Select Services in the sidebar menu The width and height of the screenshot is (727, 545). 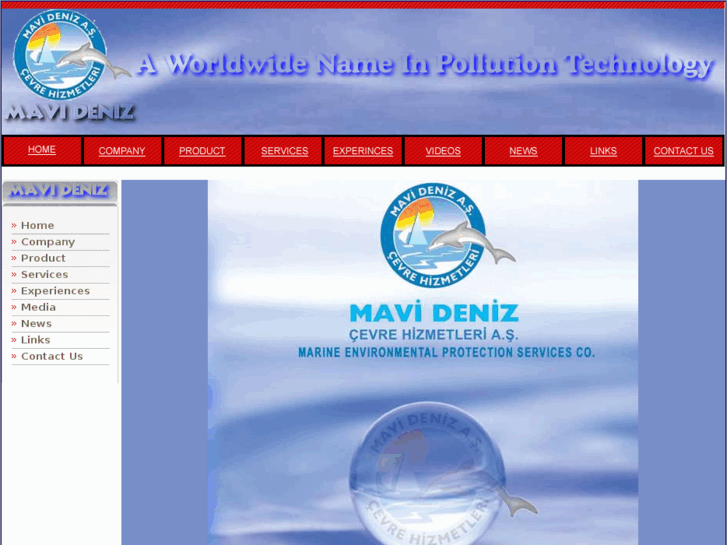(45, 275)
